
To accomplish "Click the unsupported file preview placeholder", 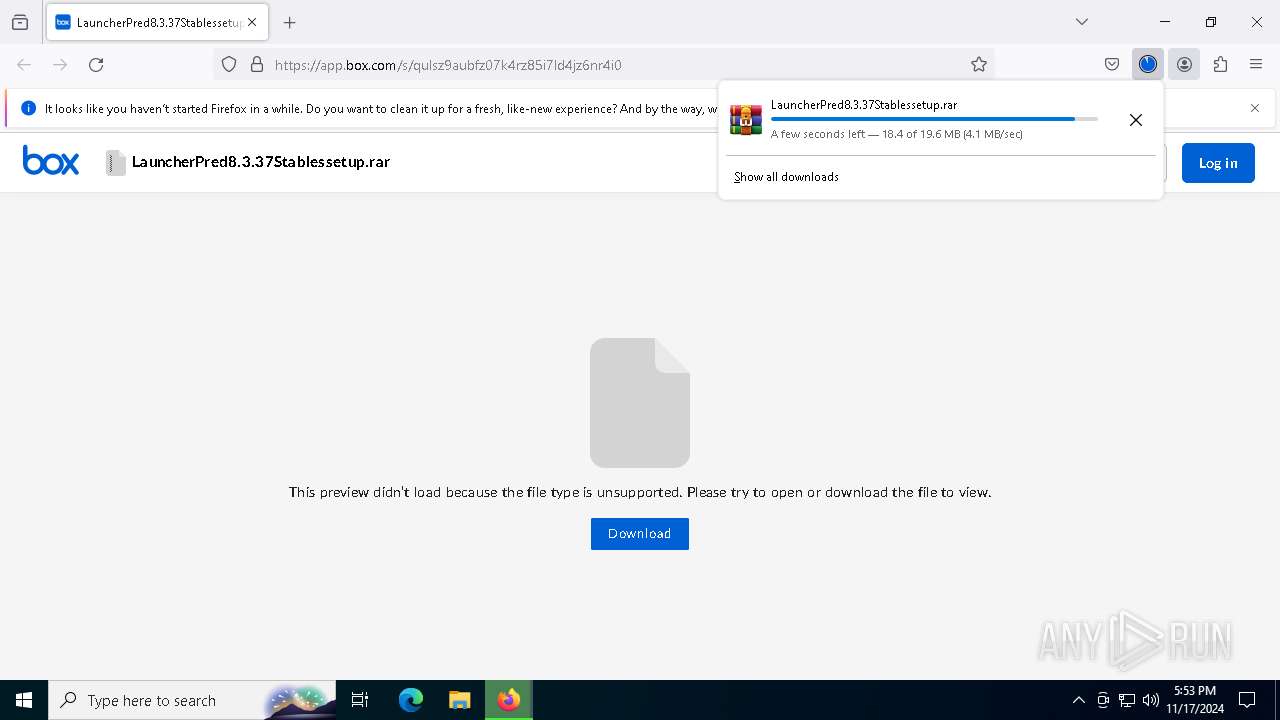I will point(640,403).
